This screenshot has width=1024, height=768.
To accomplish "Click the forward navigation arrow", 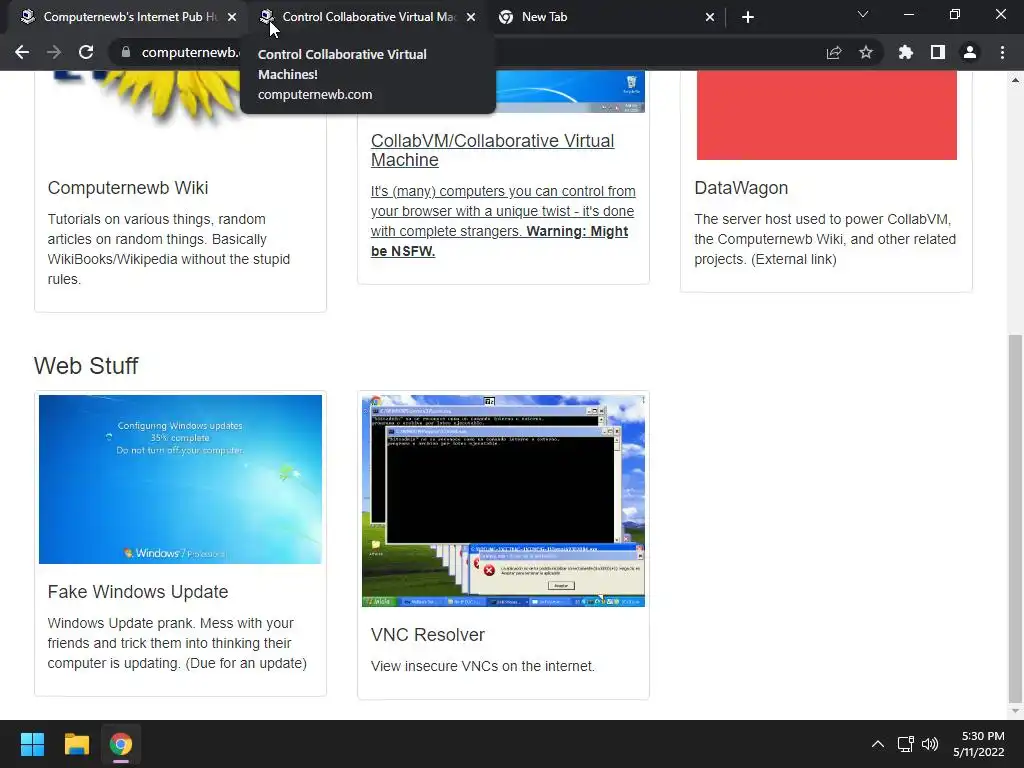I will pos(54,52).
